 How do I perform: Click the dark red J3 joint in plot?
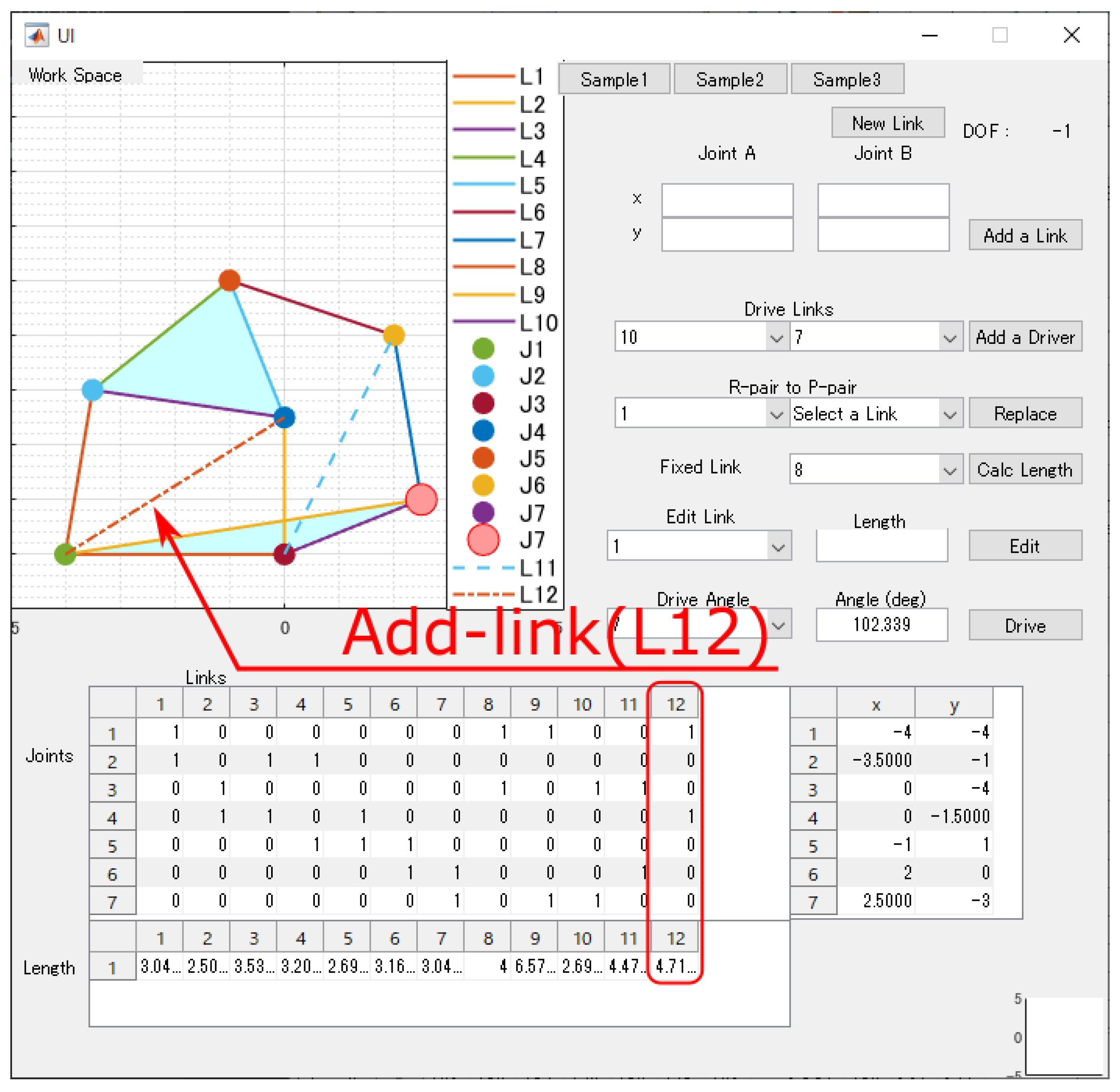[x=284, y=554]
